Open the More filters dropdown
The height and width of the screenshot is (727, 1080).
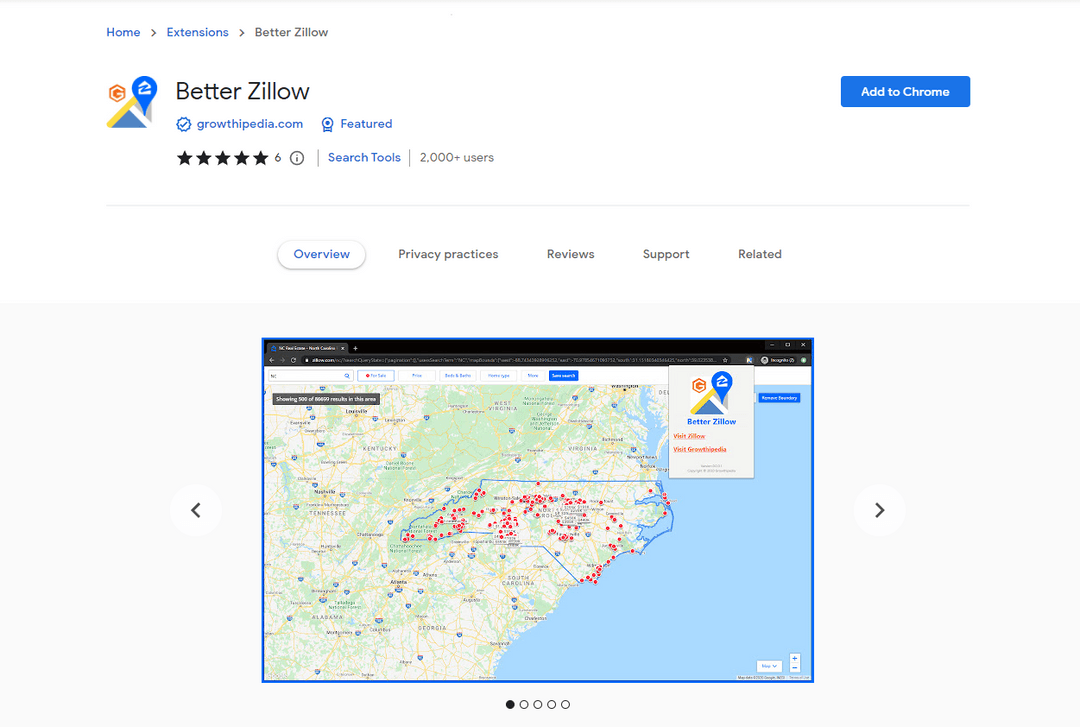tap(533, 375)
